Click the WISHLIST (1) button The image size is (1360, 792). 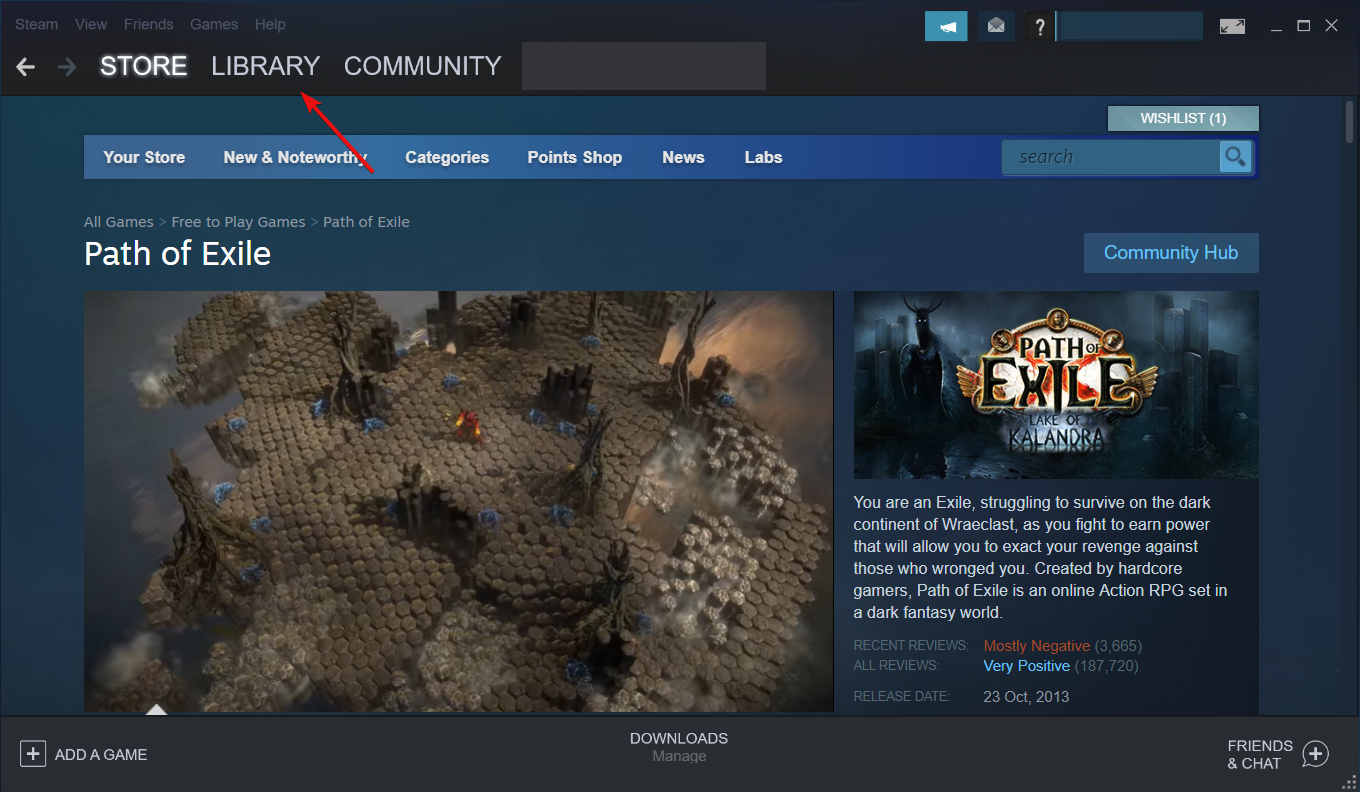tap(1183, 118)
